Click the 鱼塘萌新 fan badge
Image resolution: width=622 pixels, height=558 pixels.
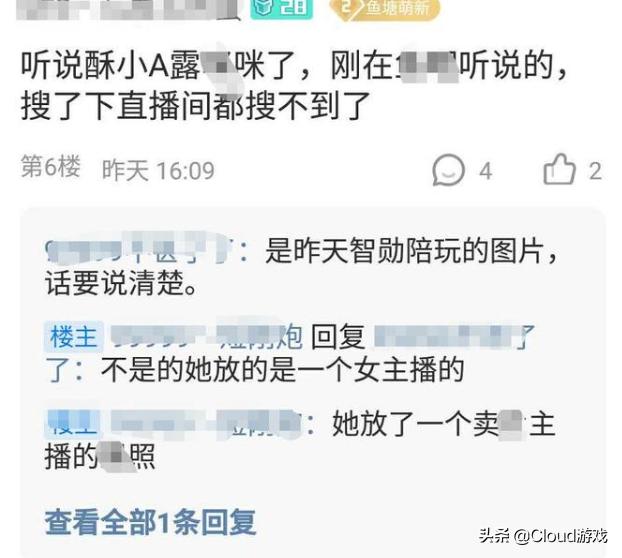coord(385,9)
